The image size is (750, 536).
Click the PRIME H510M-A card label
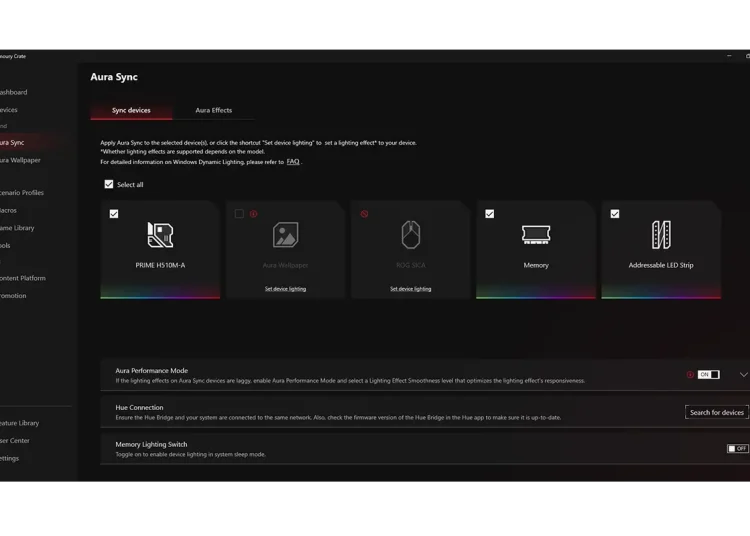[x=160, y=265]
